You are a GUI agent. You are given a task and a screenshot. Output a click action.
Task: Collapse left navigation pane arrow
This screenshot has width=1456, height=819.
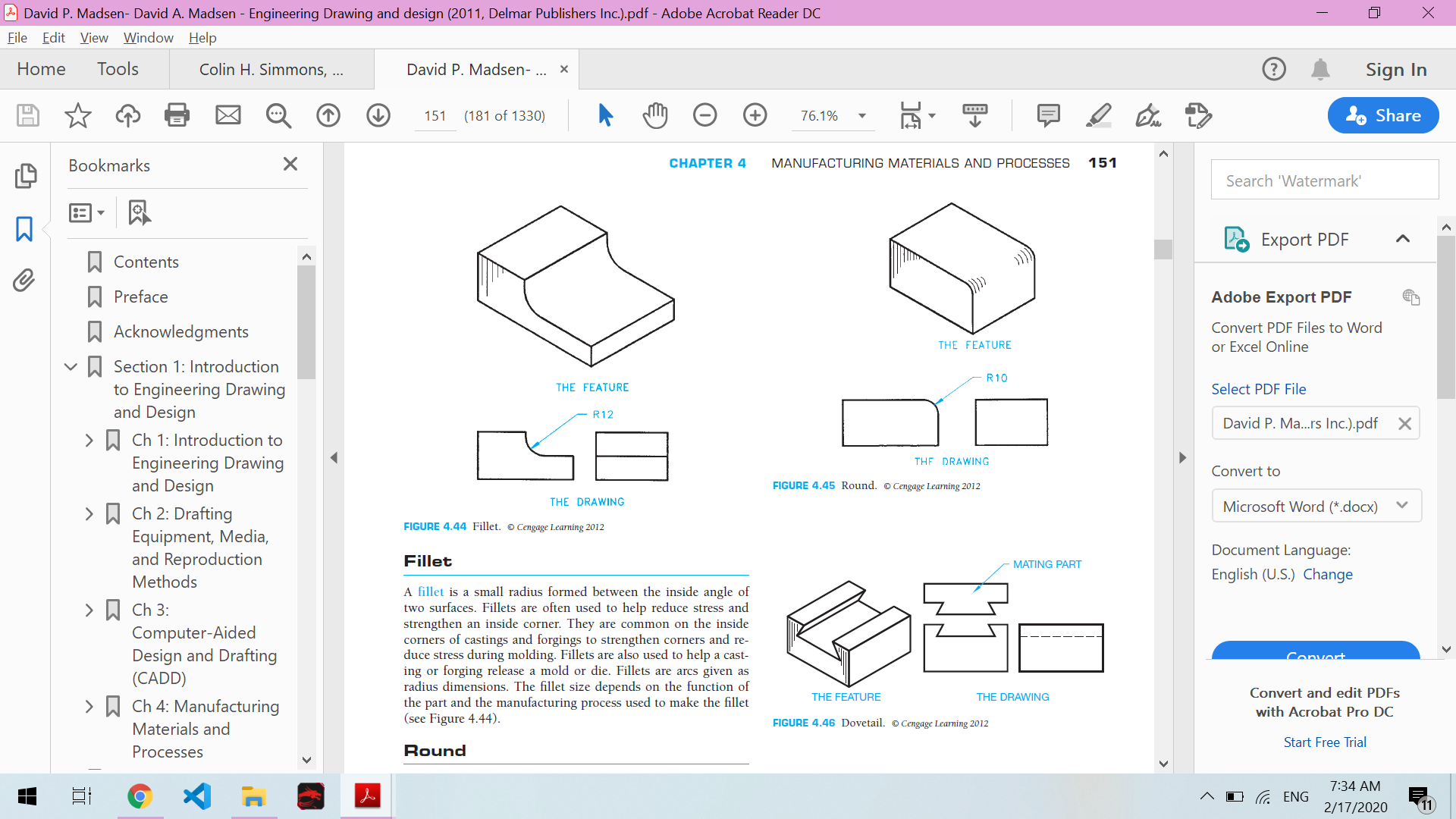click(334, 457)
